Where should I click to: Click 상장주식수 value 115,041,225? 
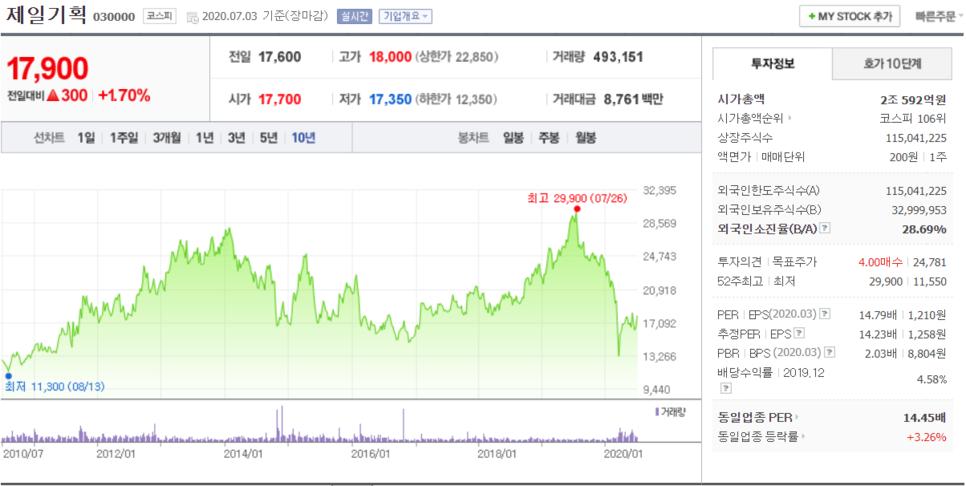click(916, 138)
